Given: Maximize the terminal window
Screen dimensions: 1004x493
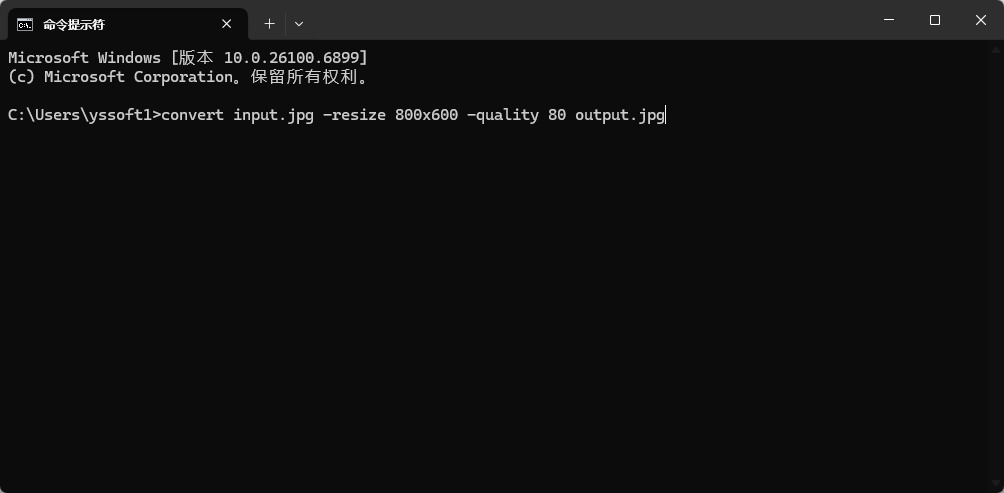Looking at the screenshot, I should coord(935,20).
